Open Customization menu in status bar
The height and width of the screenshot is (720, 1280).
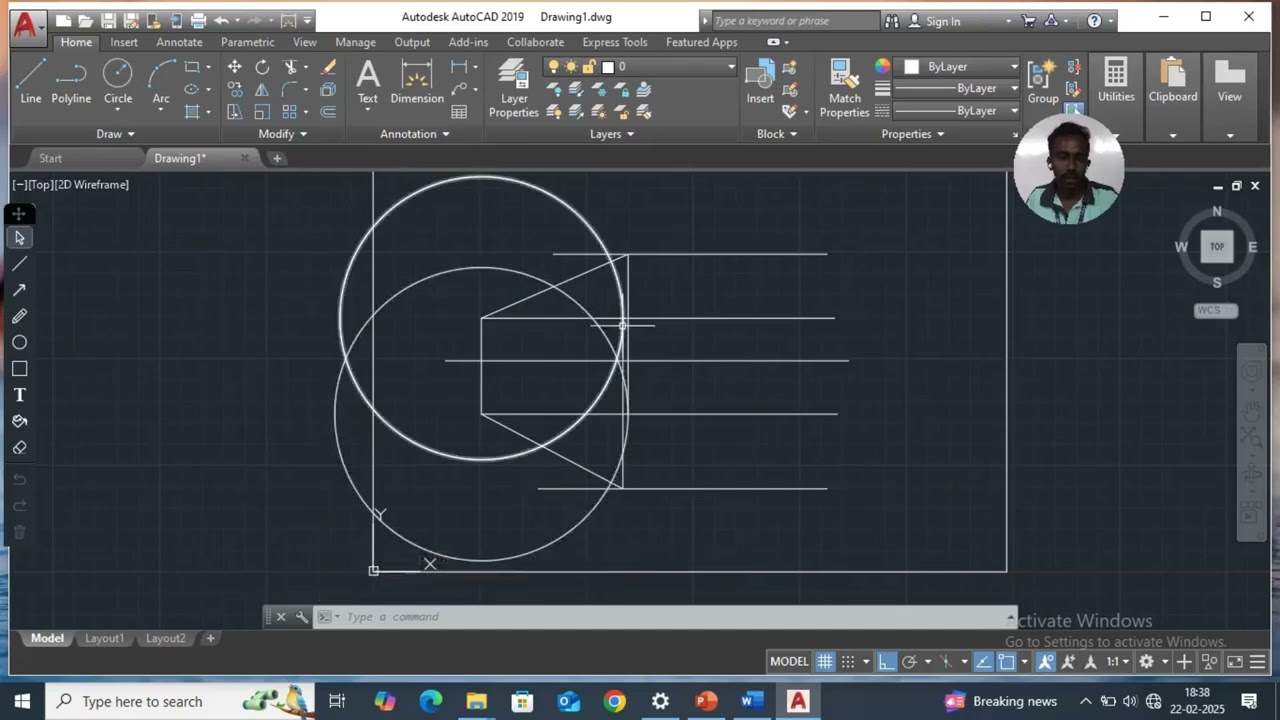tap(1258, 662)
